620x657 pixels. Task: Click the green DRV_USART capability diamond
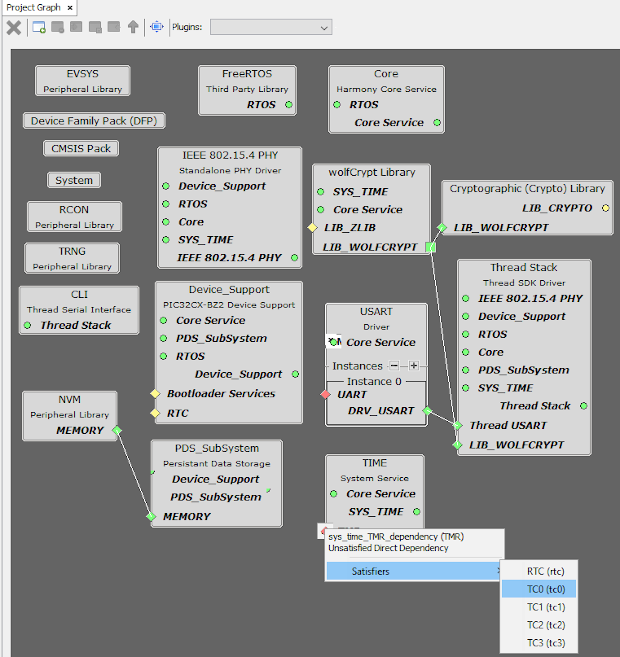427,411
